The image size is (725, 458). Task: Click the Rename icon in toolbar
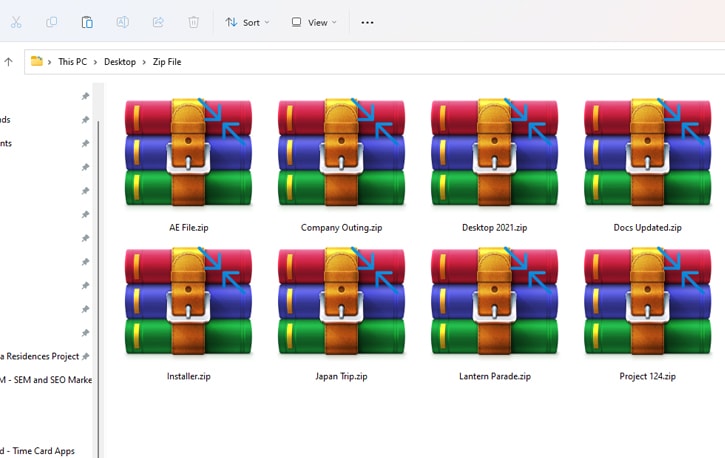[x=123, y=22]
